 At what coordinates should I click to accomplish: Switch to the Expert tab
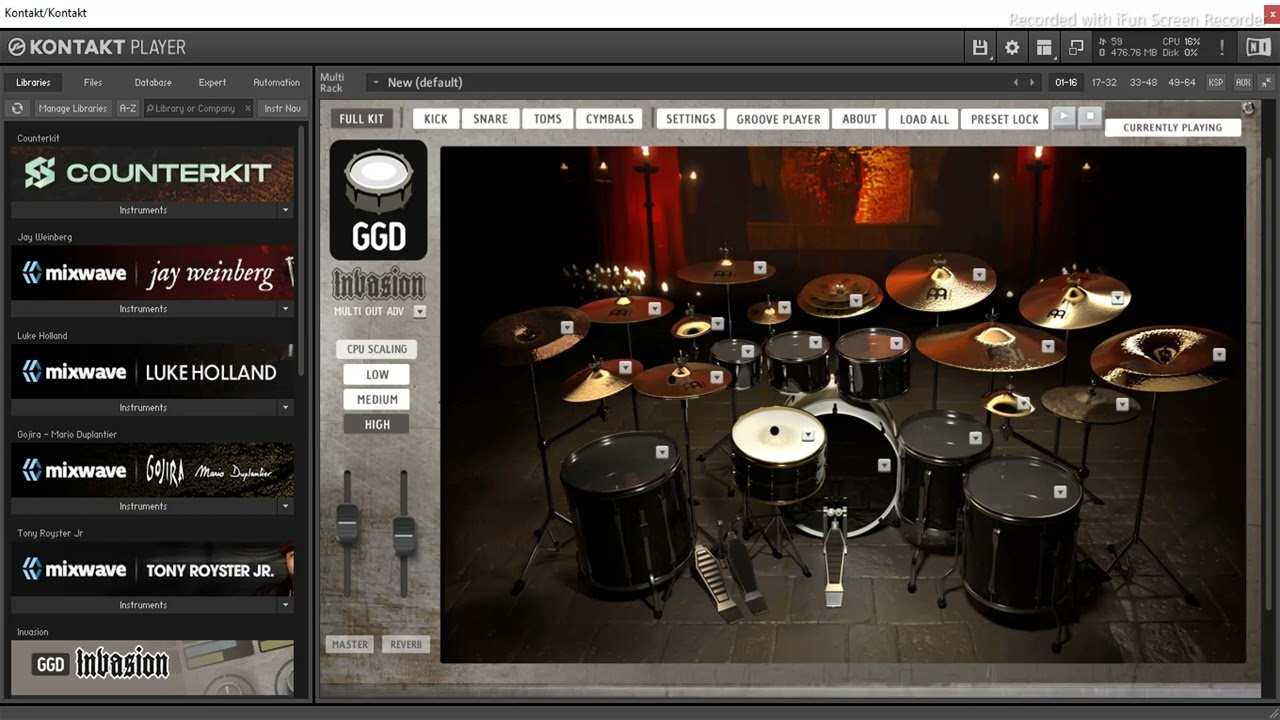[x=212, y=82]
